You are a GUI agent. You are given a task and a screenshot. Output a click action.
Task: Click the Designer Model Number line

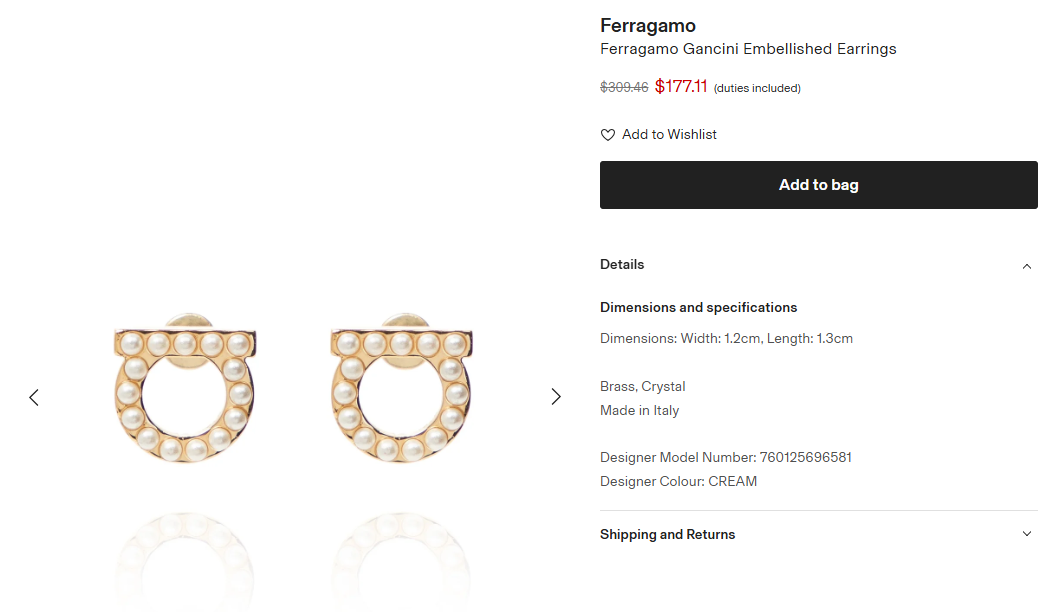[x=725, y=458]
